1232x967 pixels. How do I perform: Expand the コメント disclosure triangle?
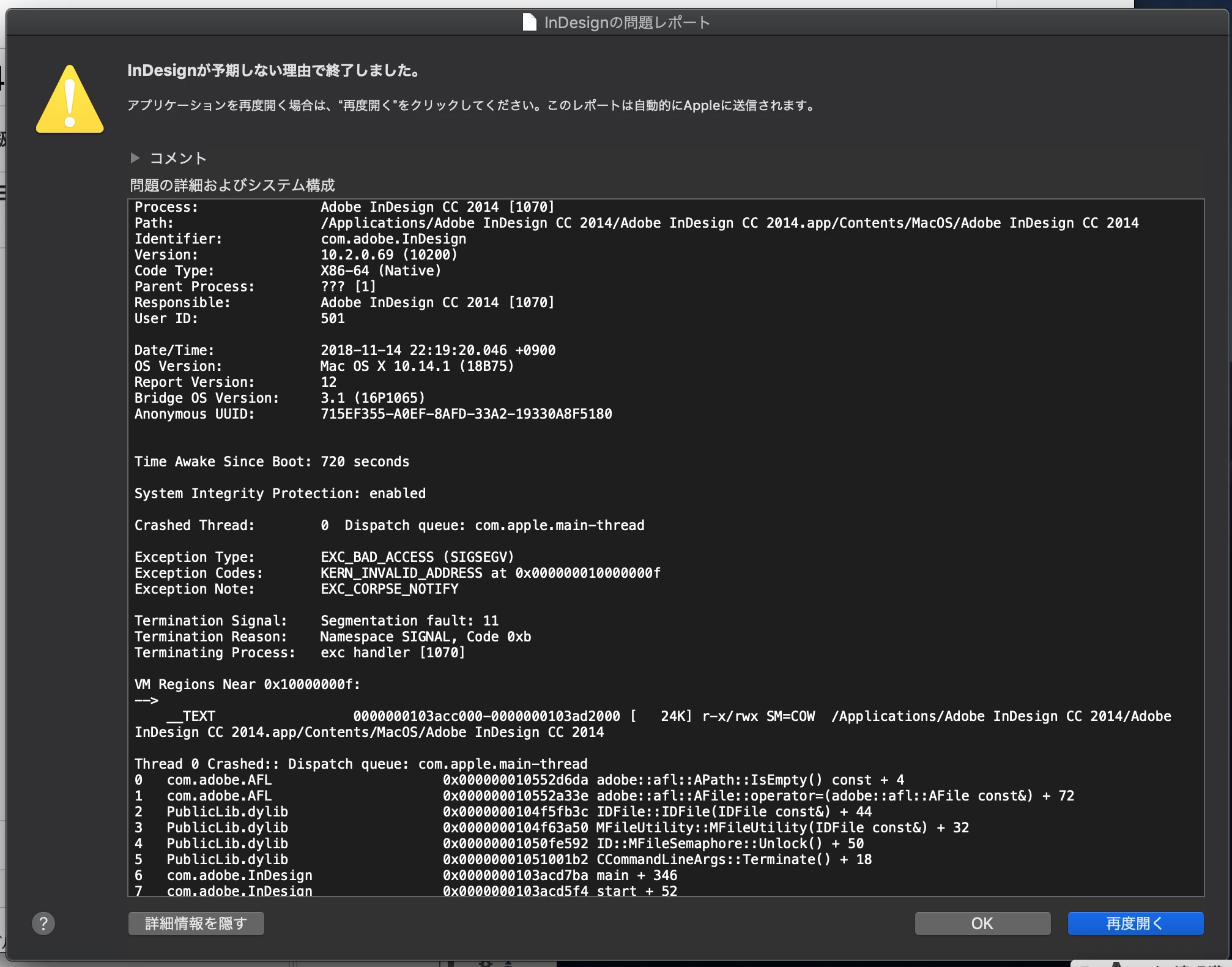(135, 158)
